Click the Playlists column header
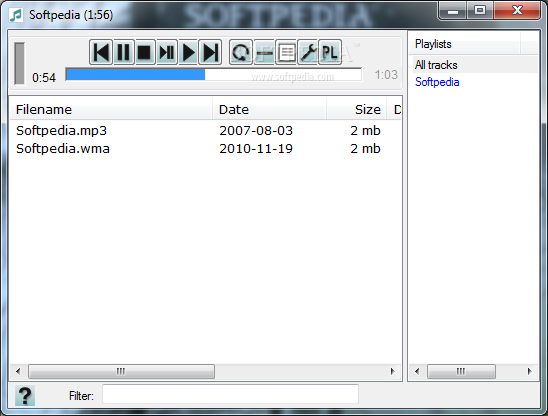The image size is (548, 416). 465,44
